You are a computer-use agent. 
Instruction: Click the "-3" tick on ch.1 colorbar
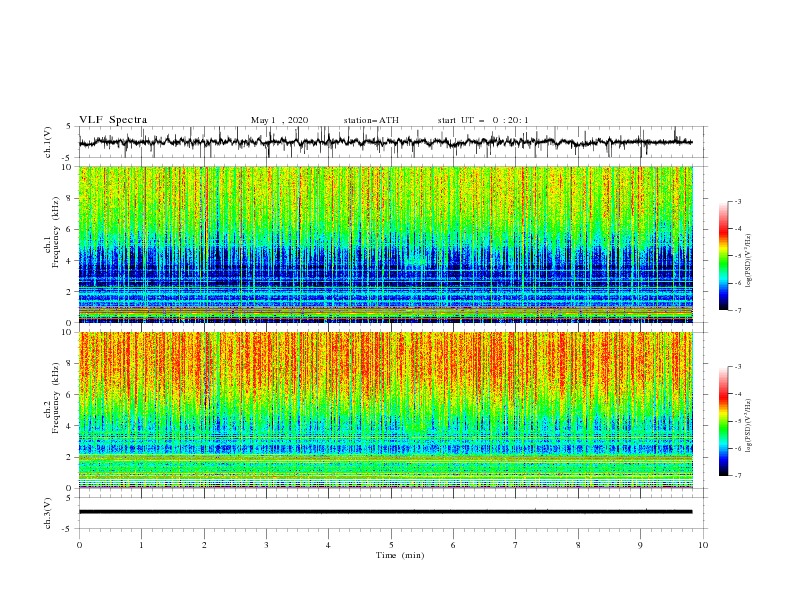click(x=737, y=201)
